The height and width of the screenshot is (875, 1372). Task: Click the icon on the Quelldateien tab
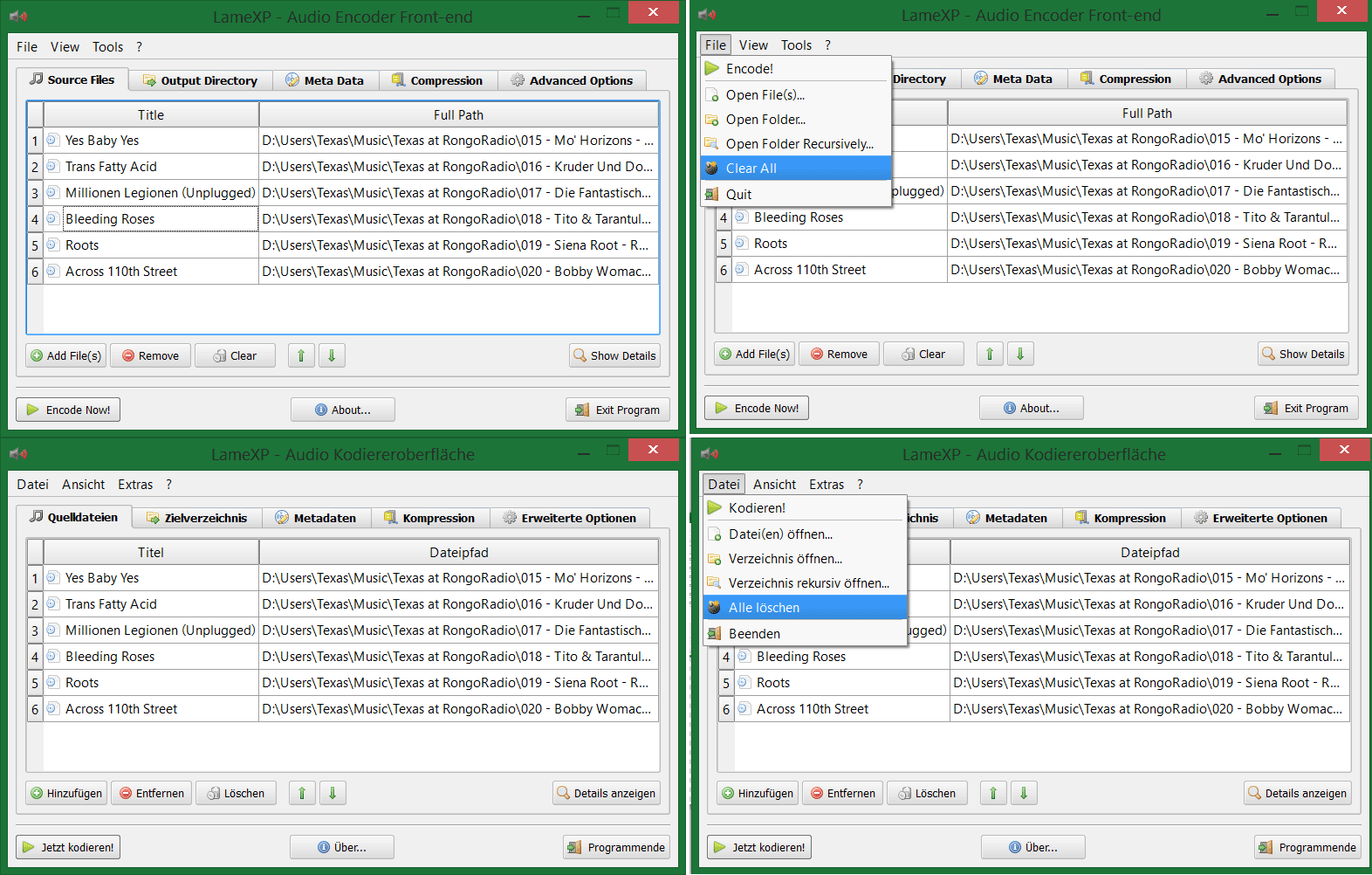[x=36, y=517]
